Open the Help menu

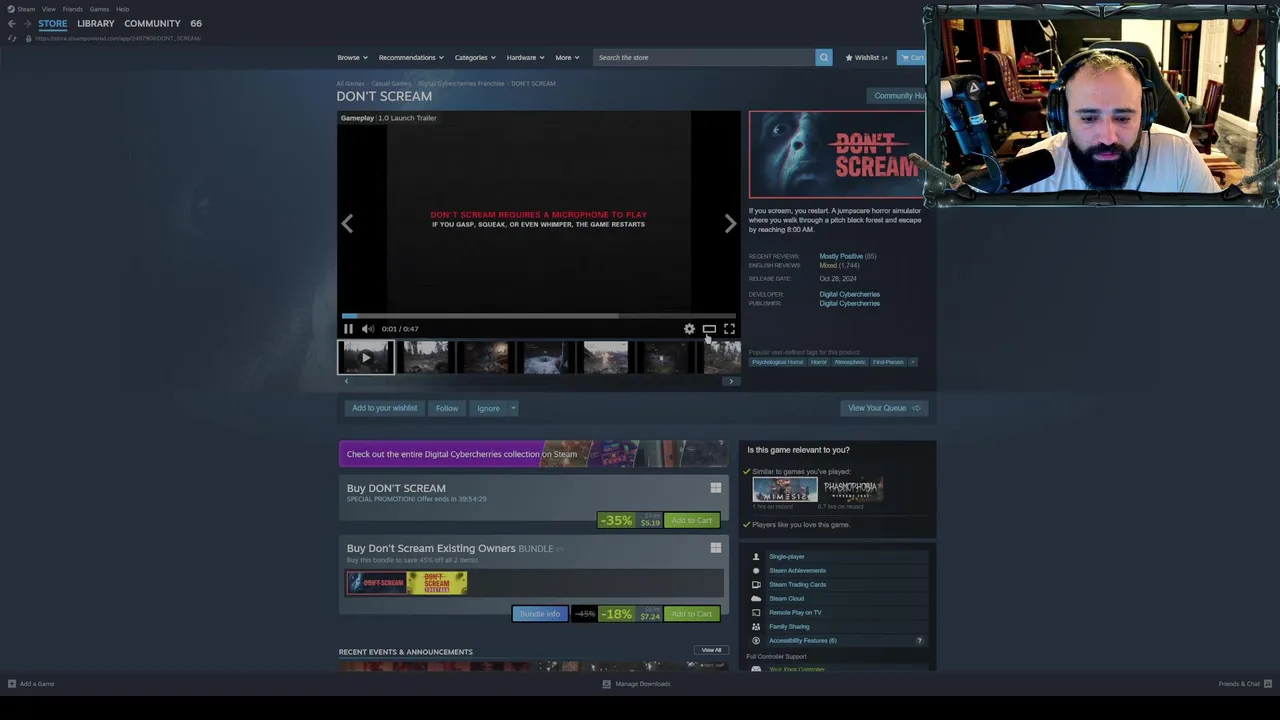122,9
